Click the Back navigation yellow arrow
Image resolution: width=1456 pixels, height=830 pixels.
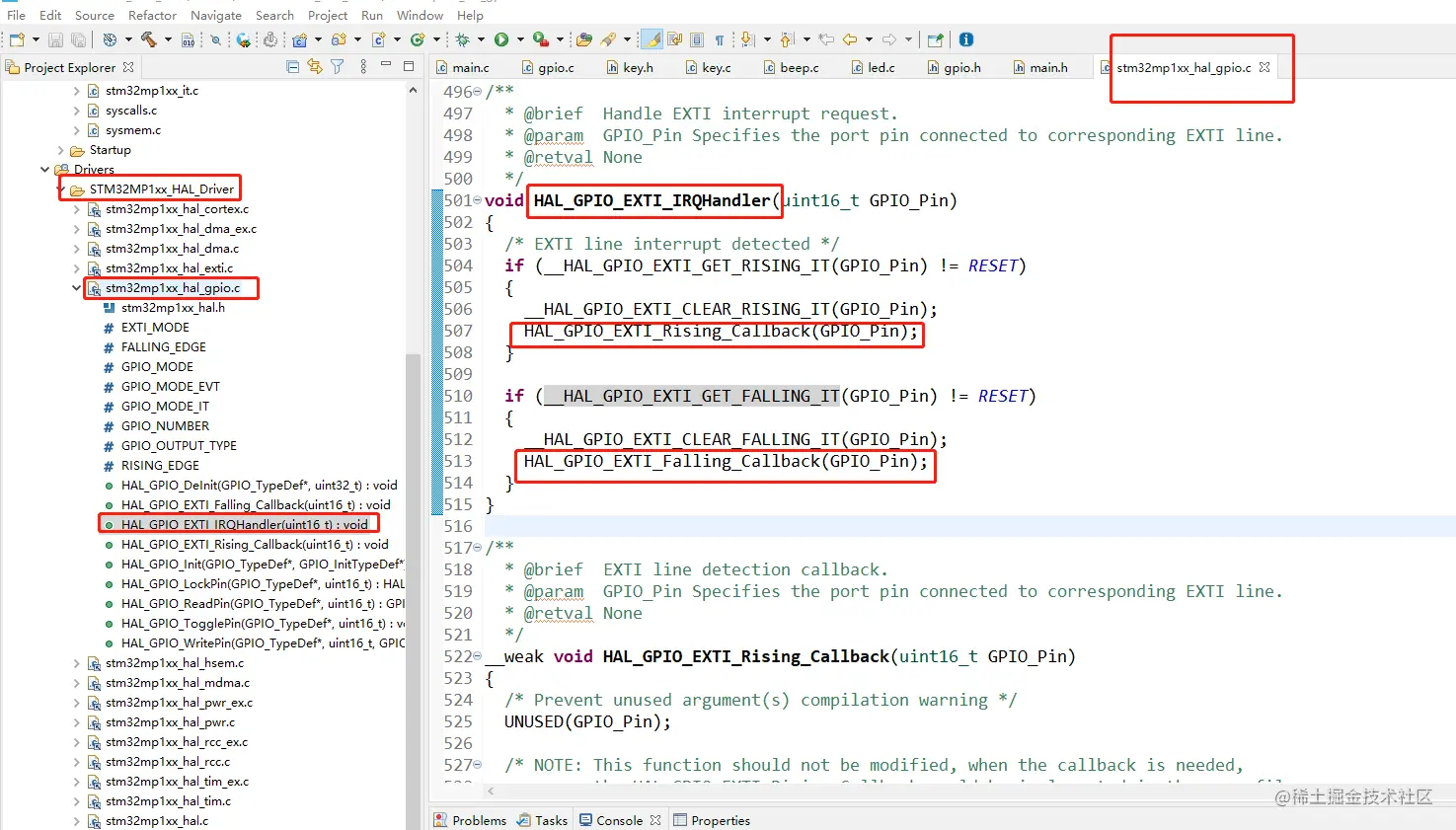click(x=850, y=39)
